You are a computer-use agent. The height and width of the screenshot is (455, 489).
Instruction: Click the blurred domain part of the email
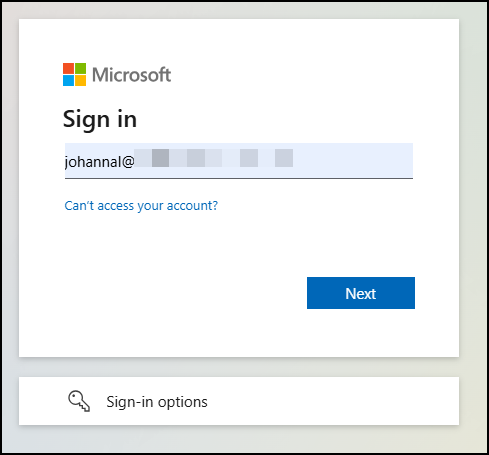tap(214, 158)
